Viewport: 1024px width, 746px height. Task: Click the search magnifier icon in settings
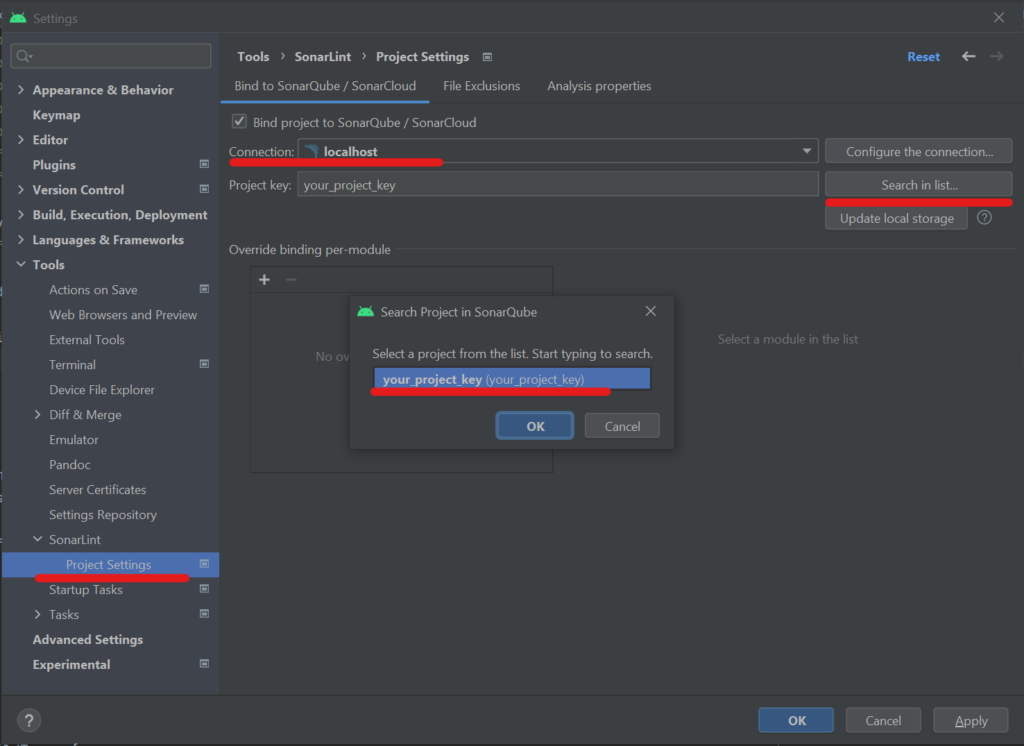click(x=24, y=56)
